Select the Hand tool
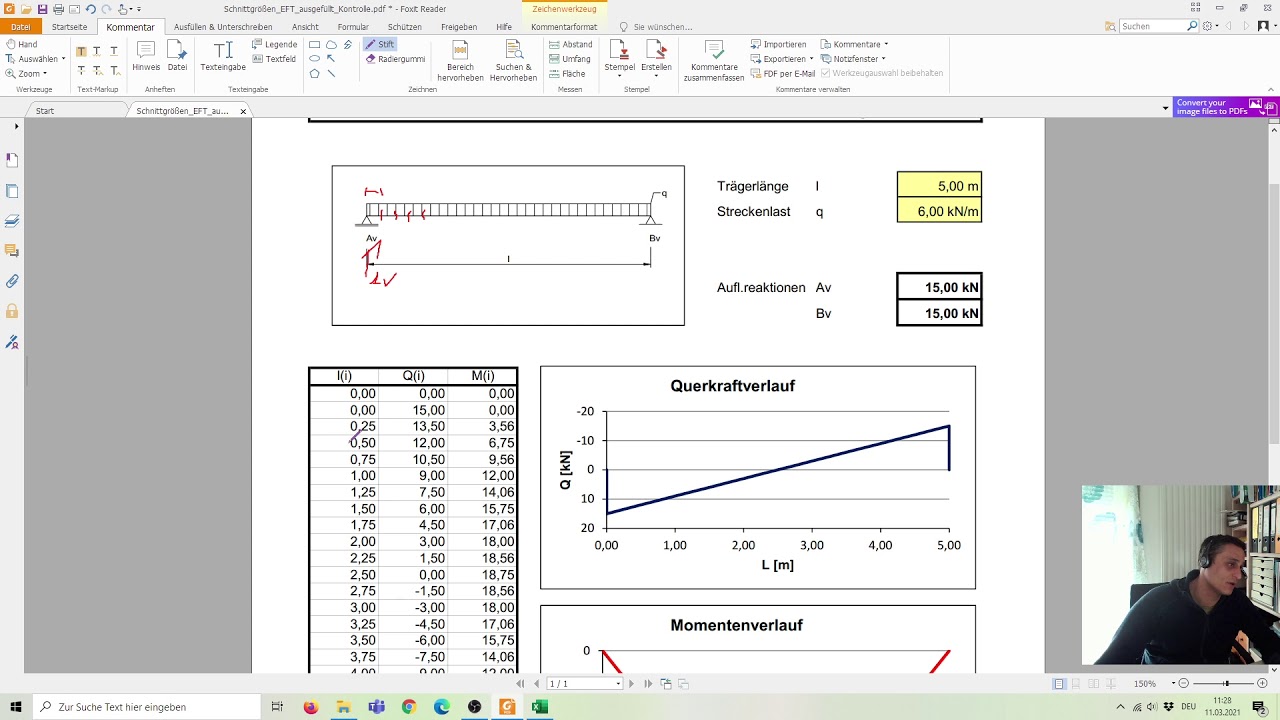 [21, 44]
